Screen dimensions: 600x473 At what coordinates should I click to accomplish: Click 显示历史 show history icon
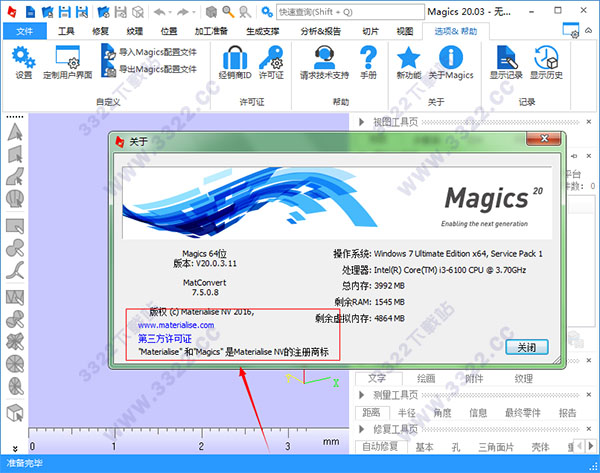tap(546, 57)
